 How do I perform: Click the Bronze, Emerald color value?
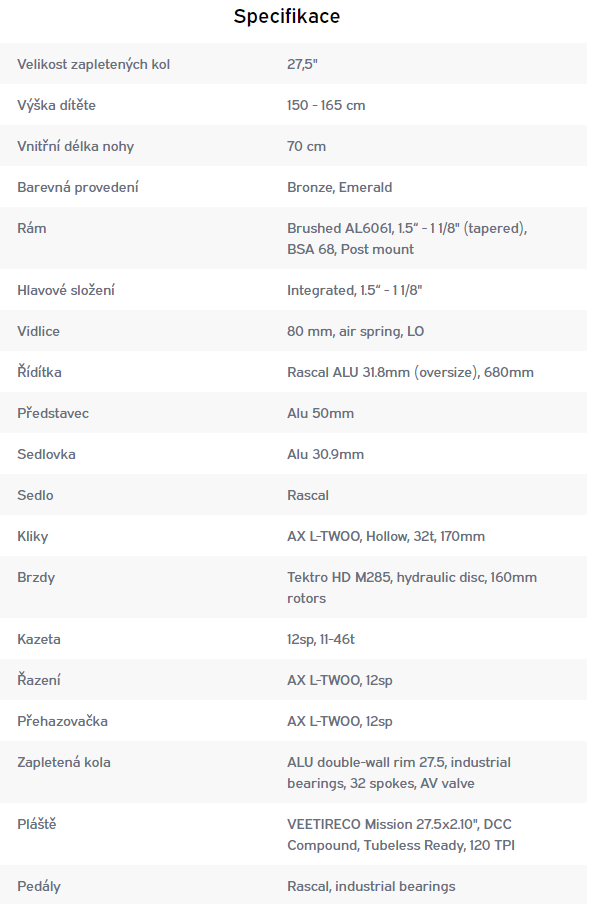340,187
